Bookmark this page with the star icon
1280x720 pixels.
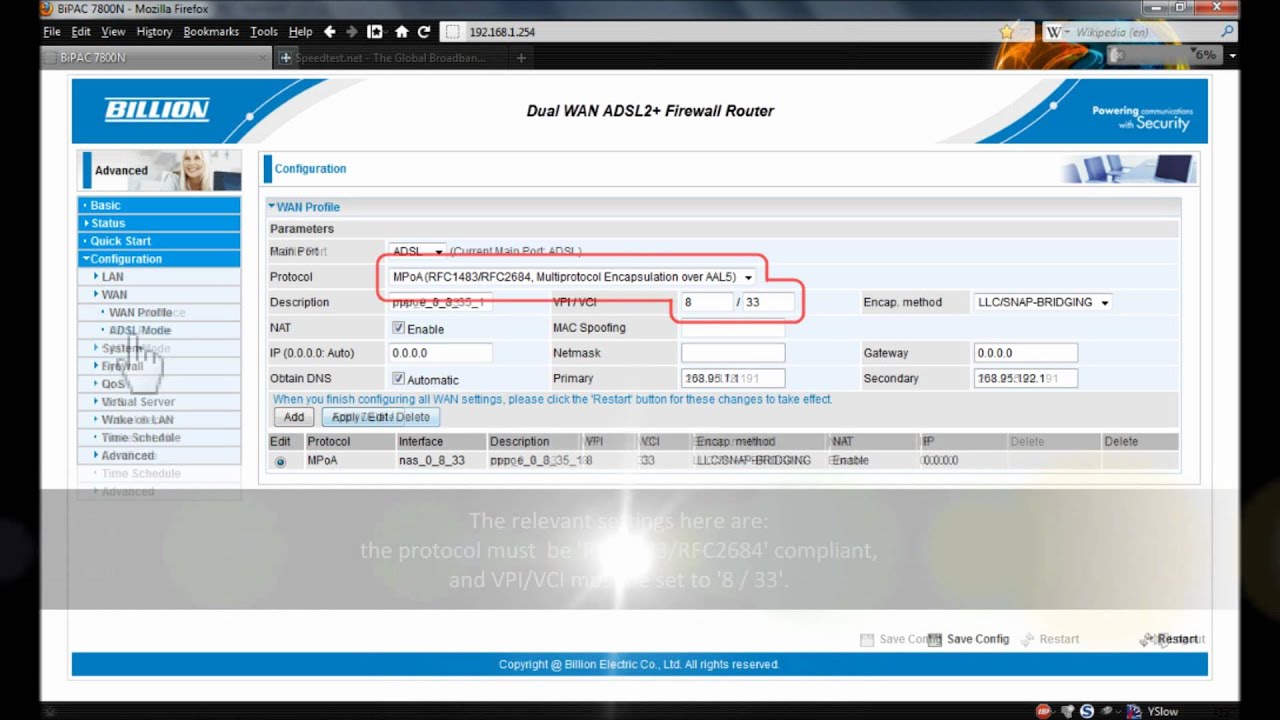click(1007, 32)
